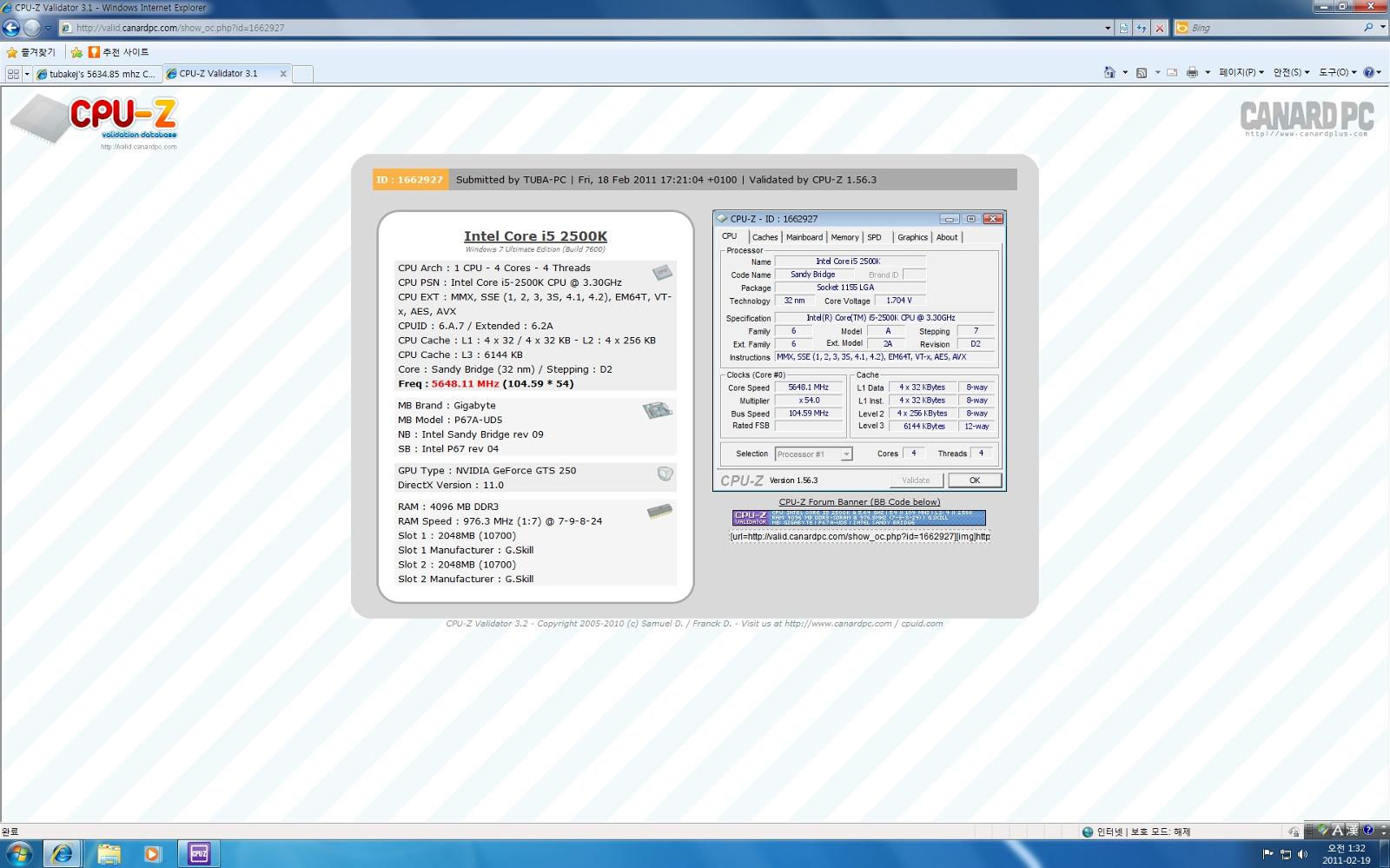Expand the tab list dropdown arrow

click(x=27, y=74)
